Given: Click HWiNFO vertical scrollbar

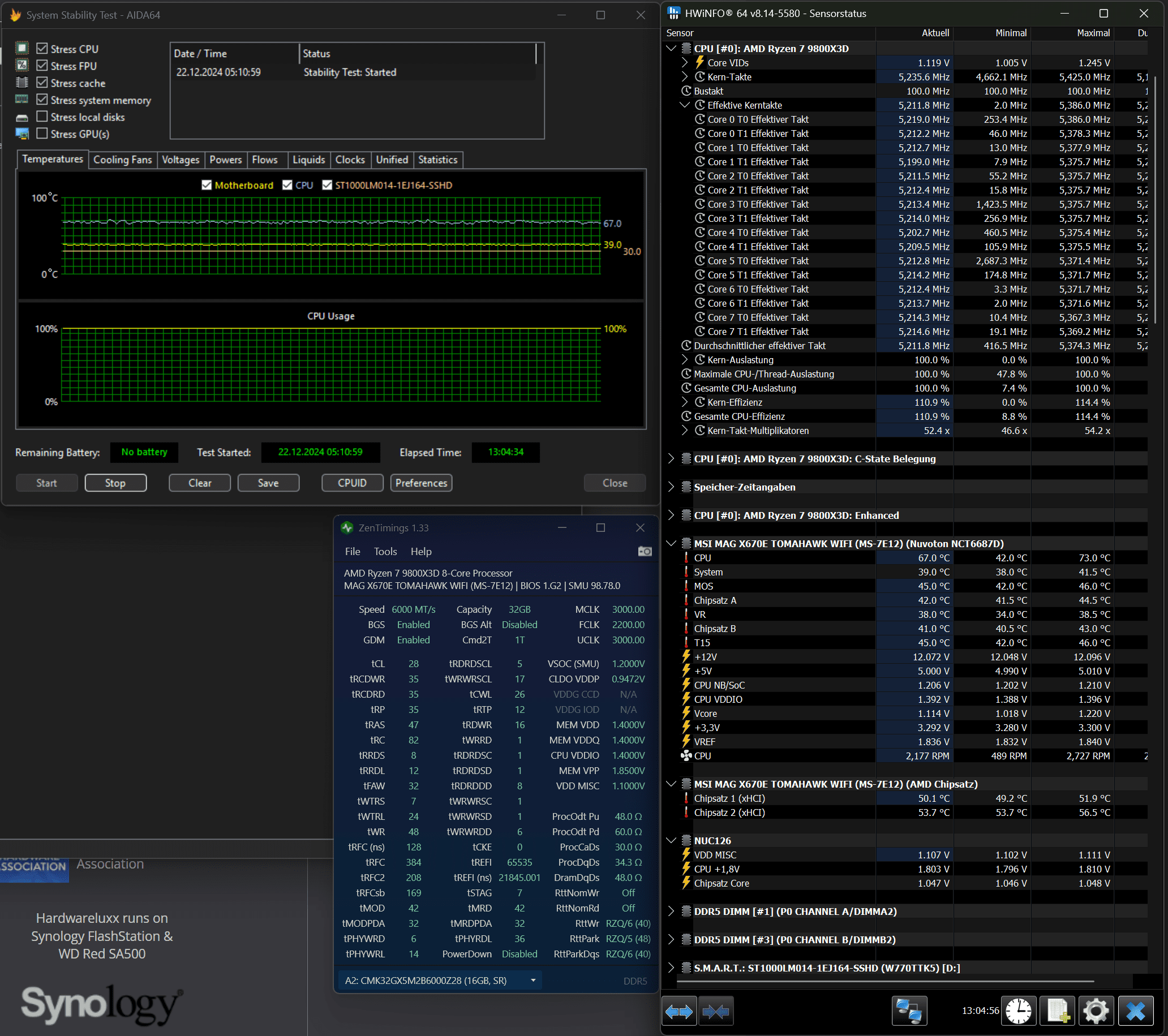Looking at the screenshot, I should (1156, 200).
